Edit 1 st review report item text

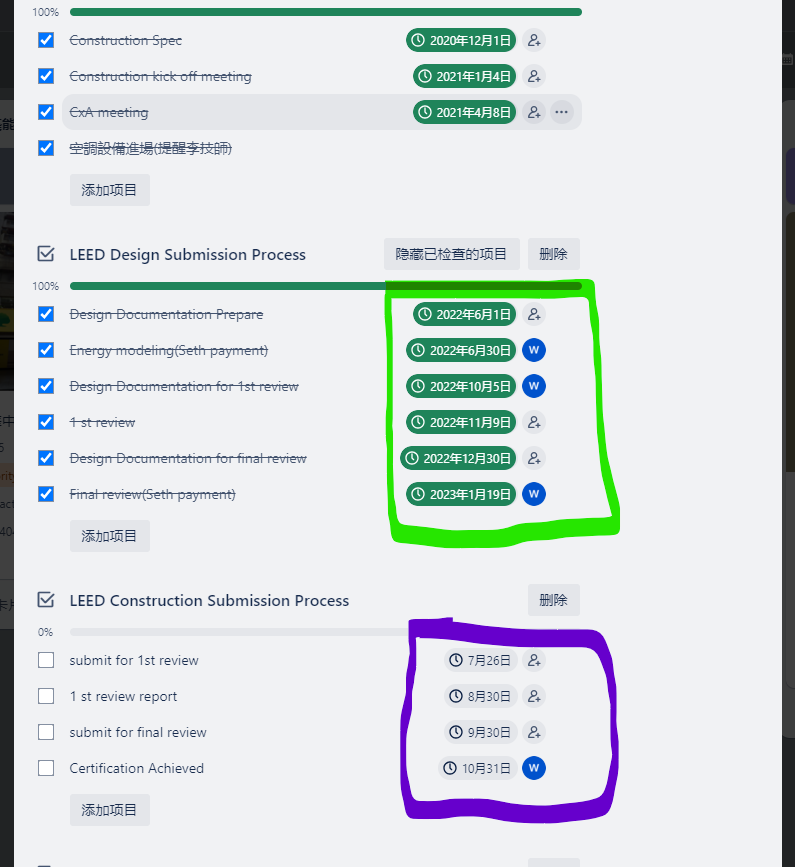click(123, 696)
